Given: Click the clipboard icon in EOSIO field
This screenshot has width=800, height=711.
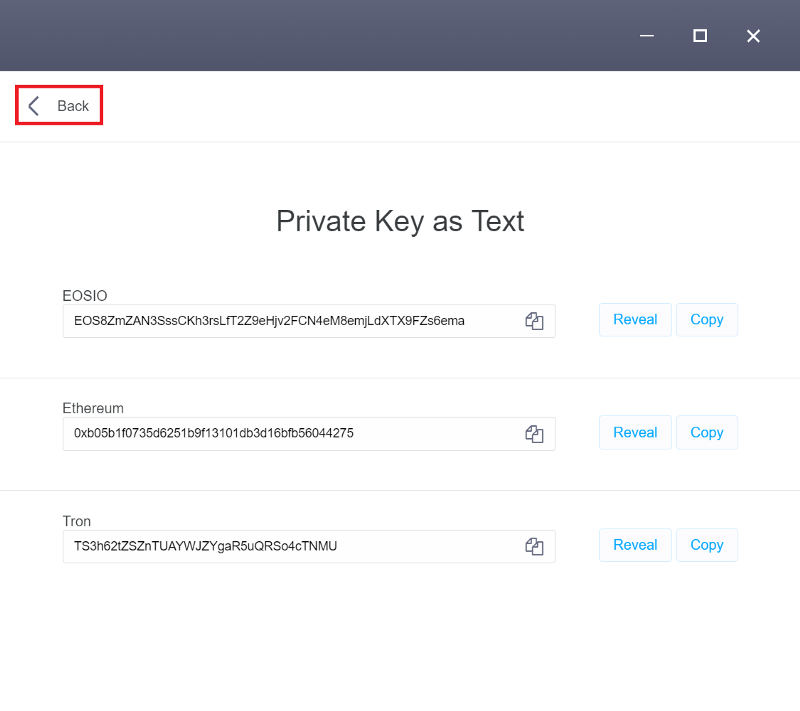Looking at the screenshot, I should click(x=534, y=321).
